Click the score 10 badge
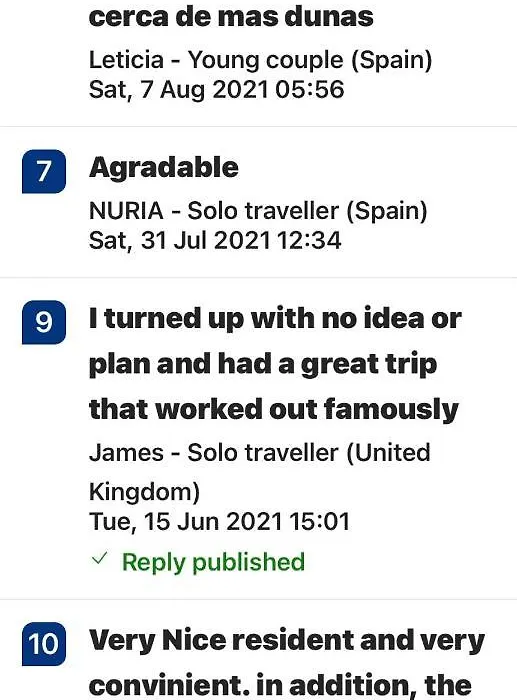 coord(44,644)
